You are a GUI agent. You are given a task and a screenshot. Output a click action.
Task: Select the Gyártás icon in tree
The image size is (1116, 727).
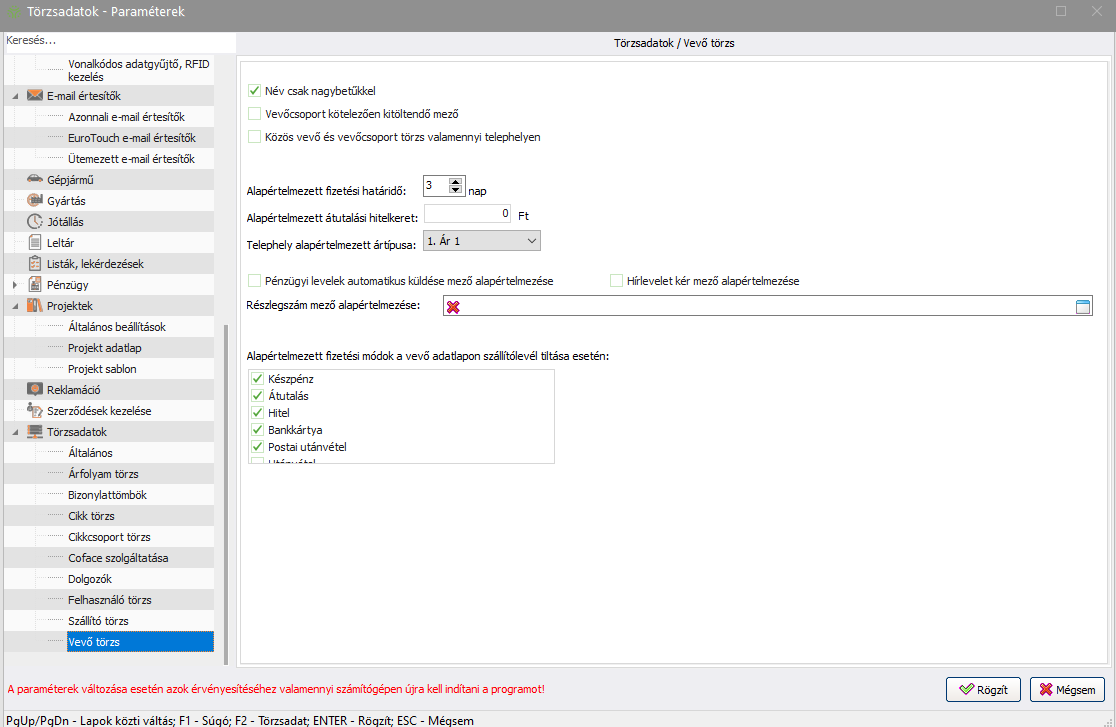(34, 201)
